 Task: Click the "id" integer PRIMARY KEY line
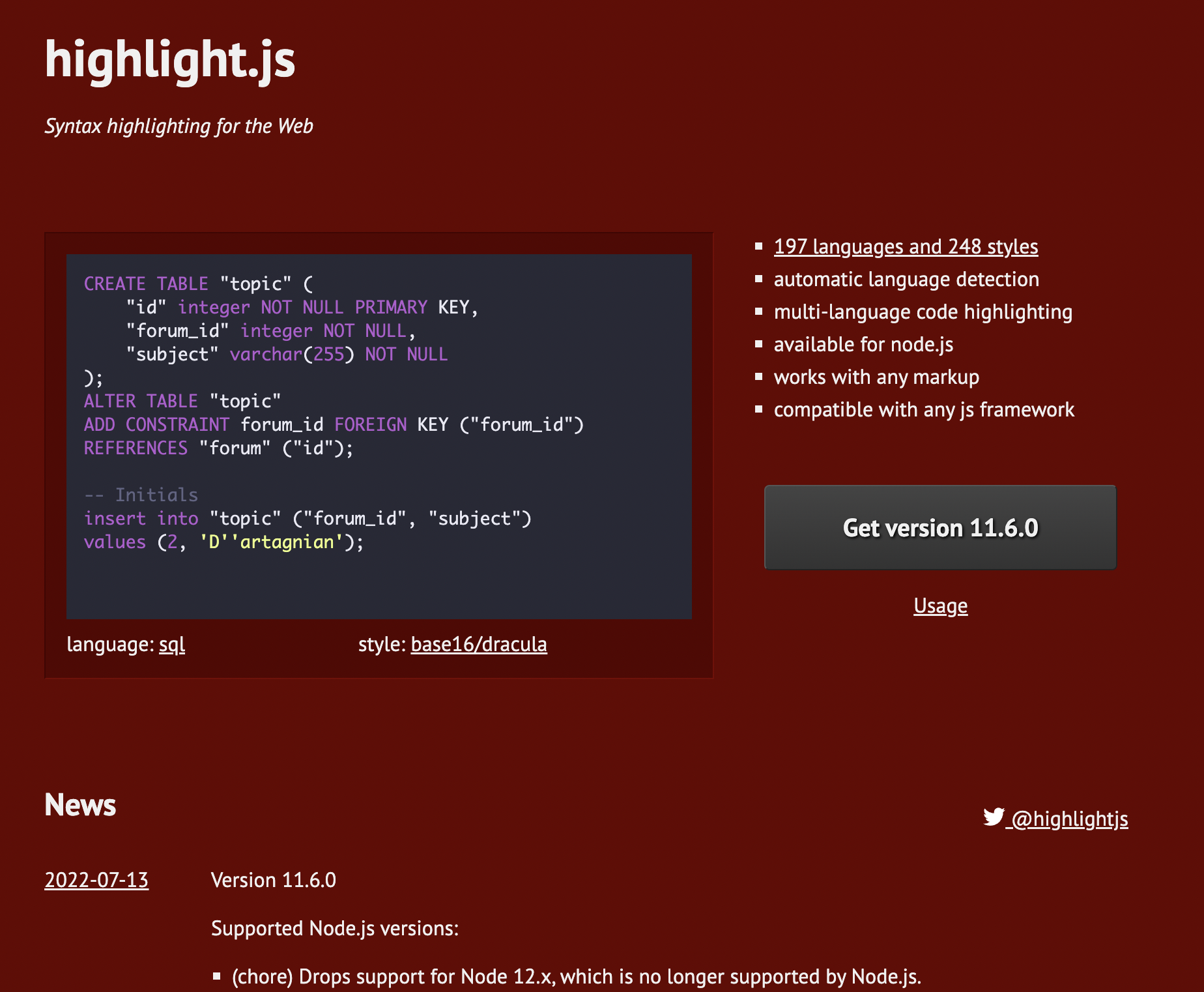coord(302,307)
